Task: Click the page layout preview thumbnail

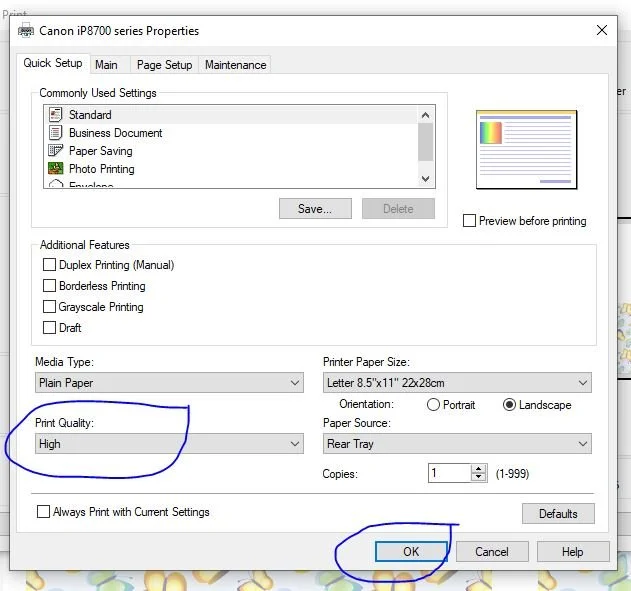Action: [526, 150]
